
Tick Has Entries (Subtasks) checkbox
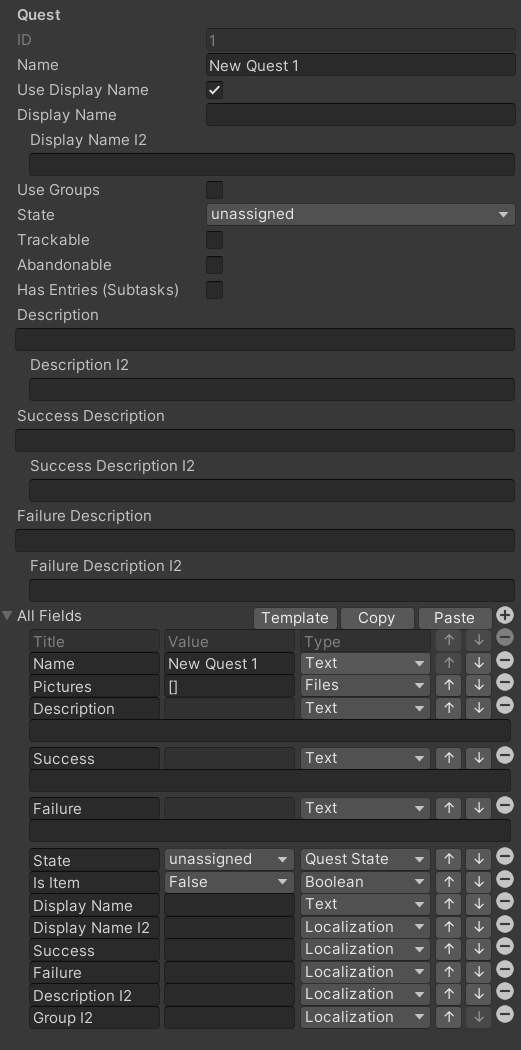214,290
